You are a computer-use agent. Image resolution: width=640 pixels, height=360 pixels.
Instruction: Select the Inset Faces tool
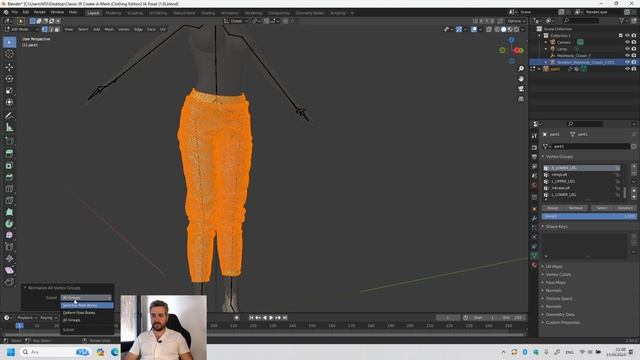click(9, 166)
